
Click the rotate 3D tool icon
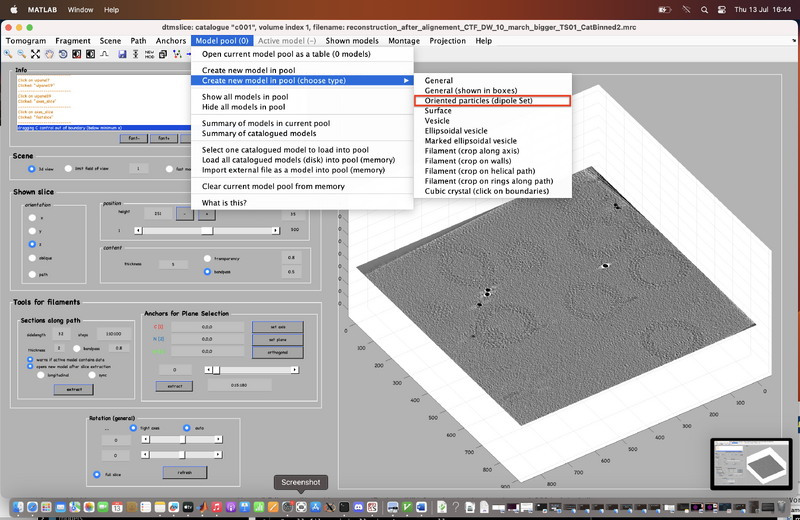(x=64, y=54)
